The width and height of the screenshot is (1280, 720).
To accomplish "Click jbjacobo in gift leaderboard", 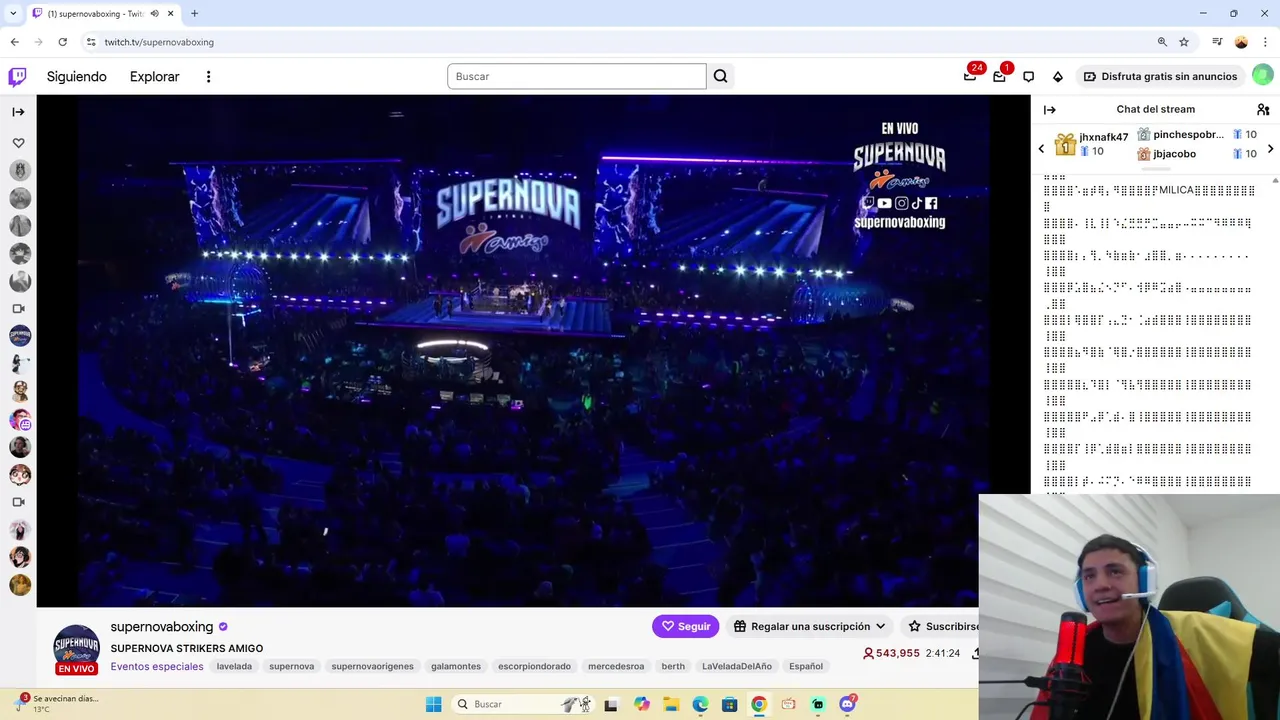I will tap(1174, 154).
